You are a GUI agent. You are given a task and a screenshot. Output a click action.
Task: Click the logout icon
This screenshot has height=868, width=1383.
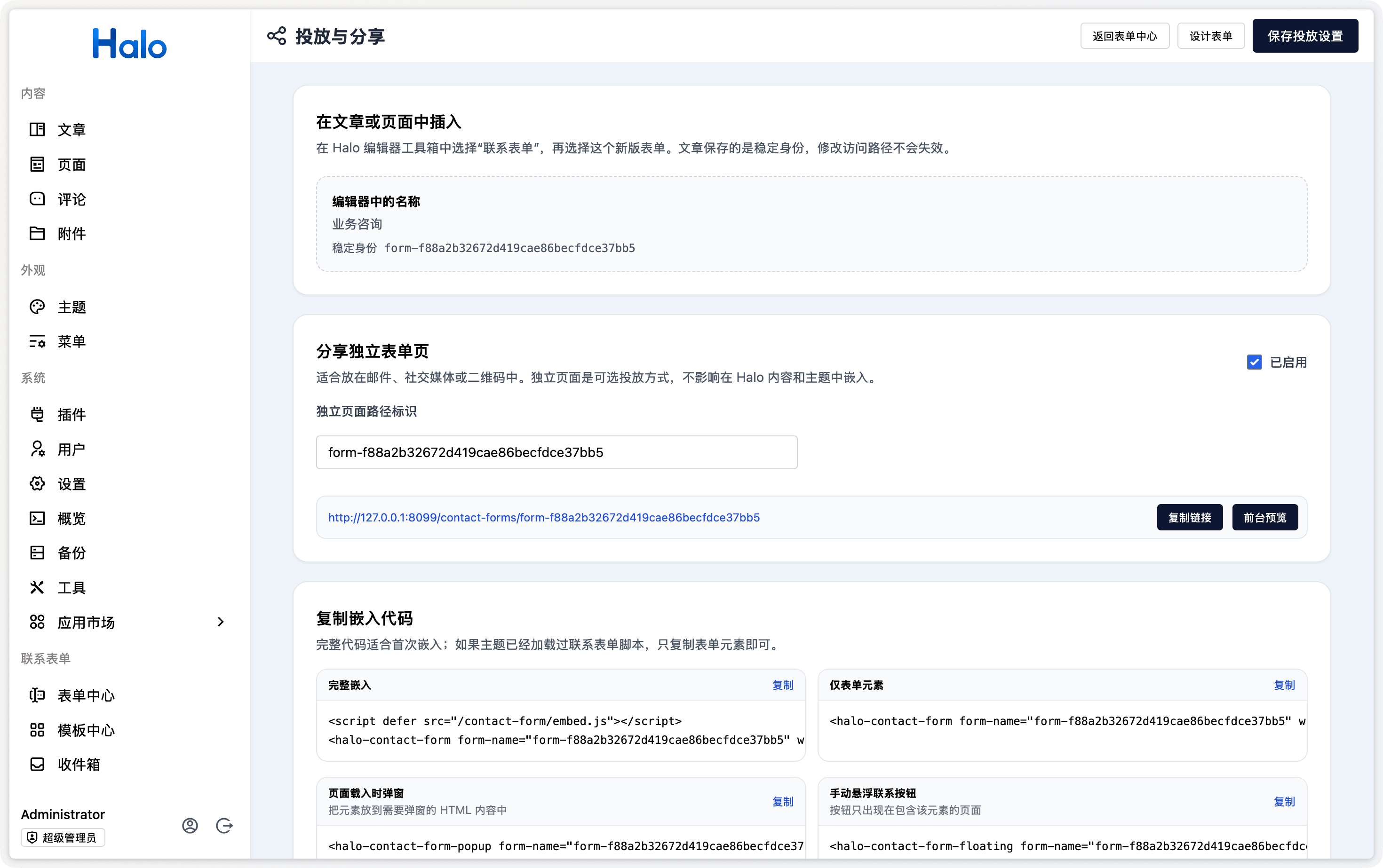click(x=224, y=826)
